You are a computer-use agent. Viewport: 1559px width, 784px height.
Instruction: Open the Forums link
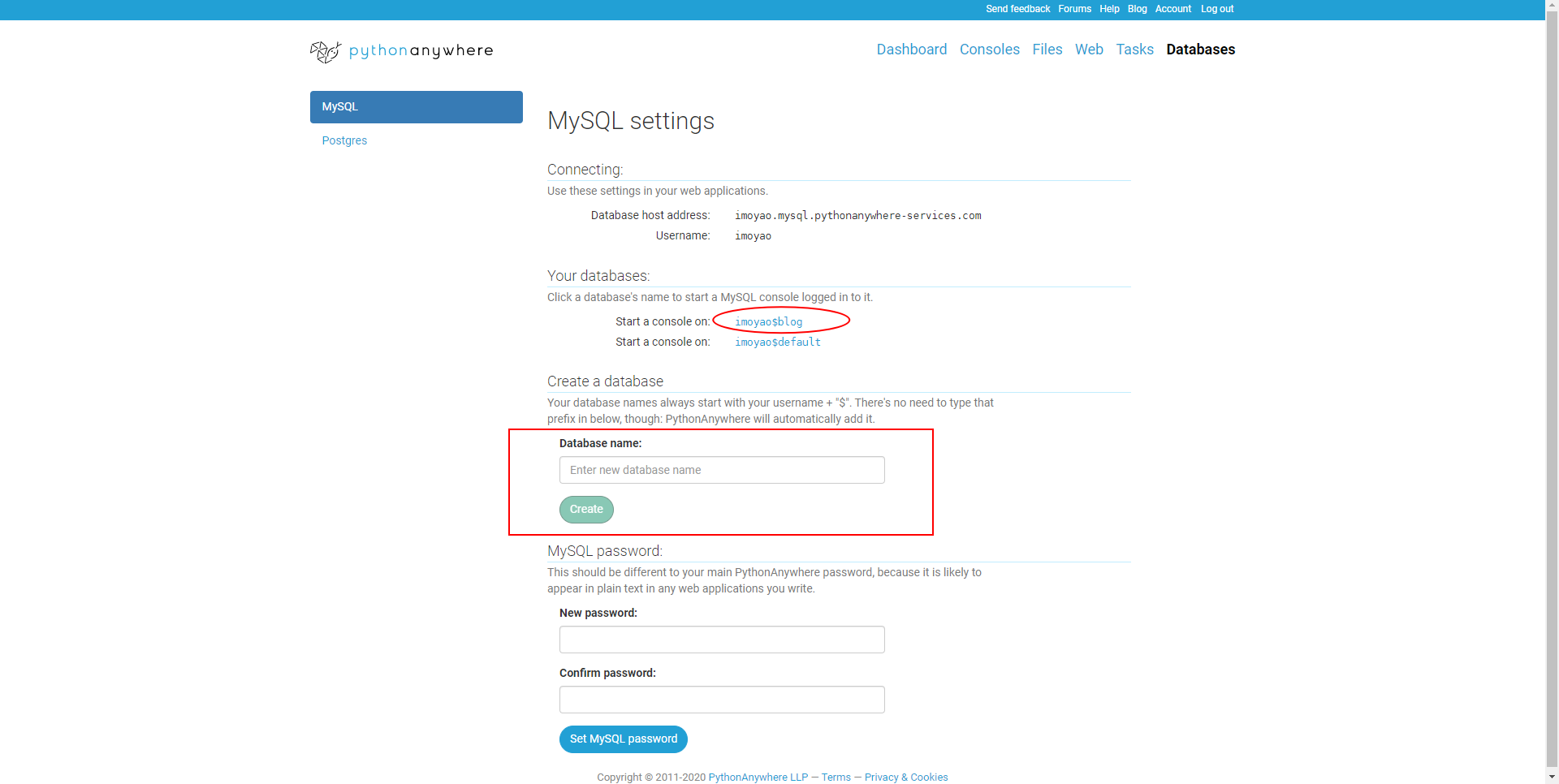pos(1074,9)
